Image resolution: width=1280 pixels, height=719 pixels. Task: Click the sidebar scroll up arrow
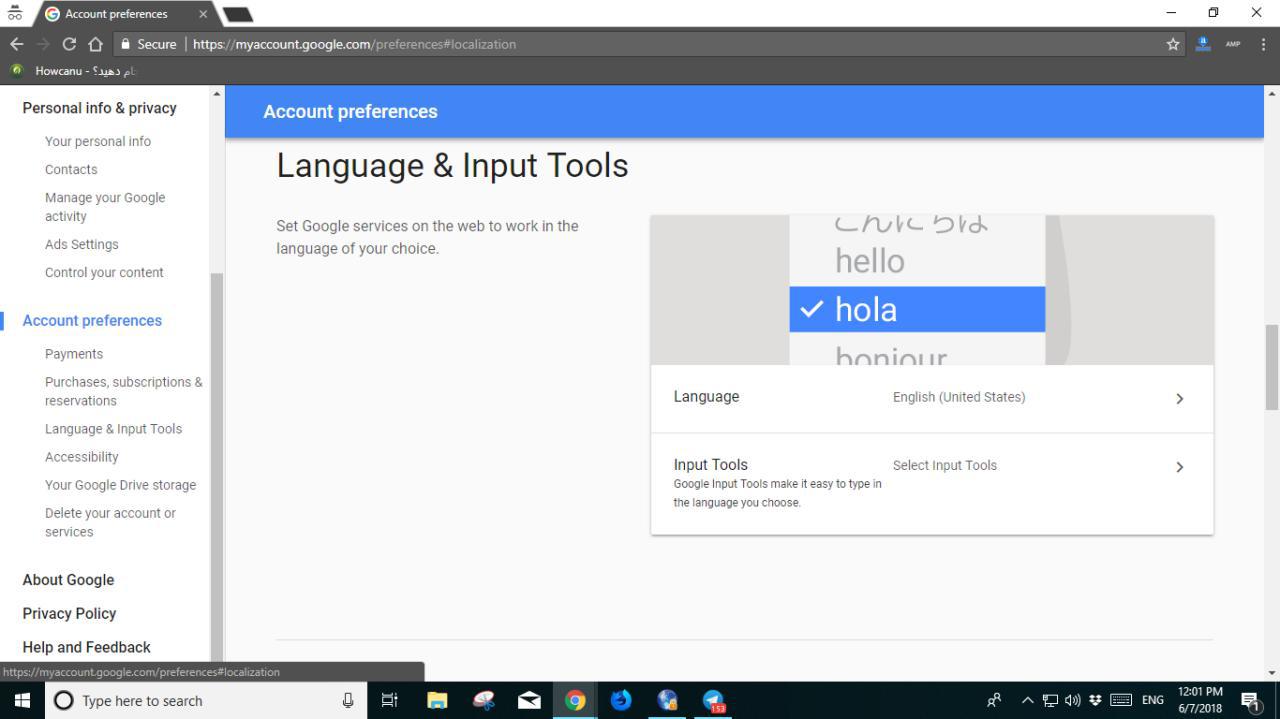(x=217, y=93)
